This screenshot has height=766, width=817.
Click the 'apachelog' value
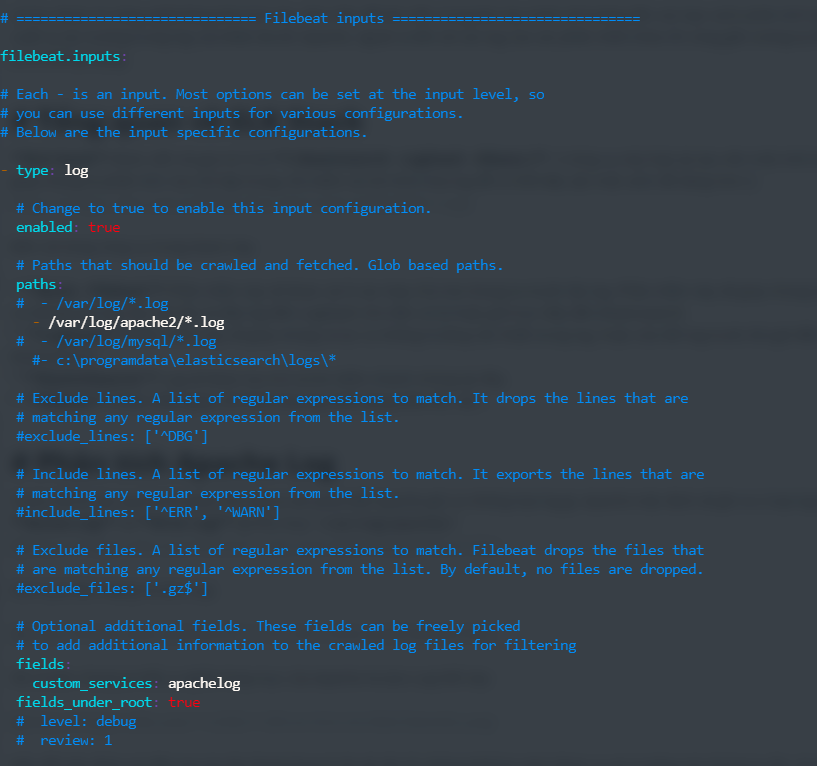[x=204, y=683]
